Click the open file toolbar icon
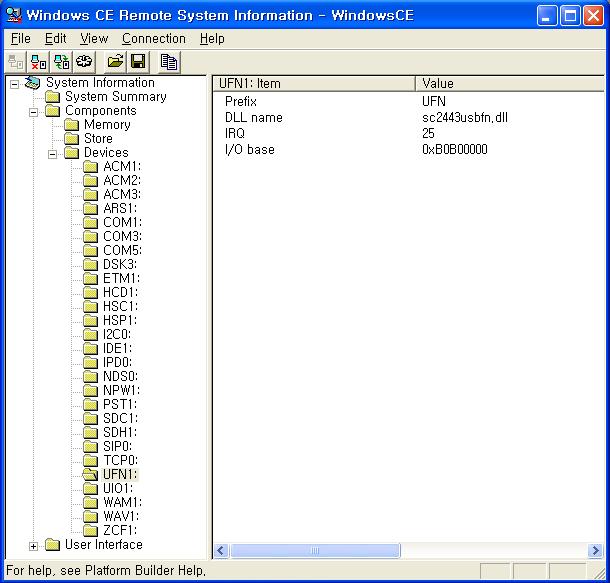 point(116,62)
